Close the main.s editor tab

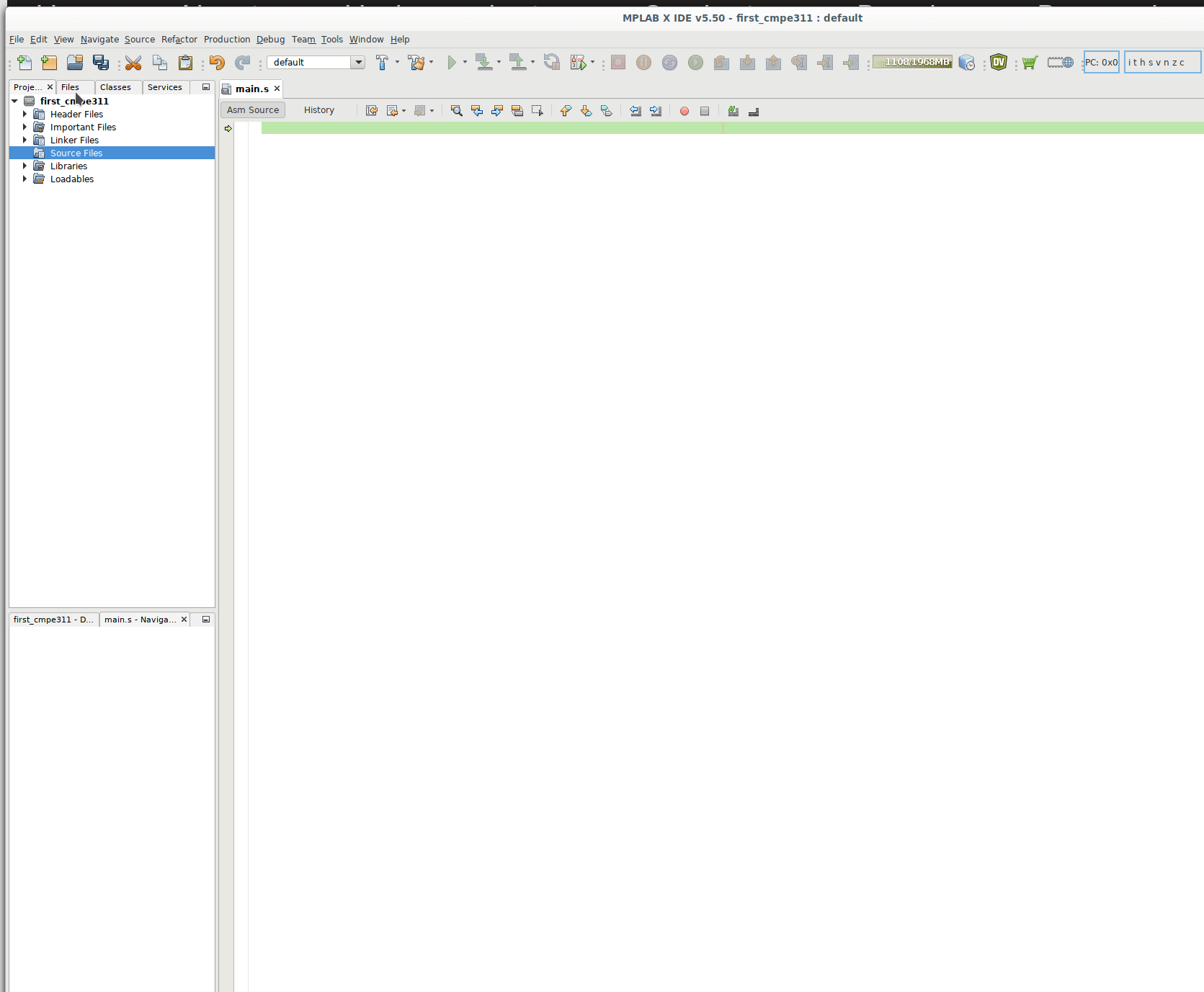pos(277,89)
